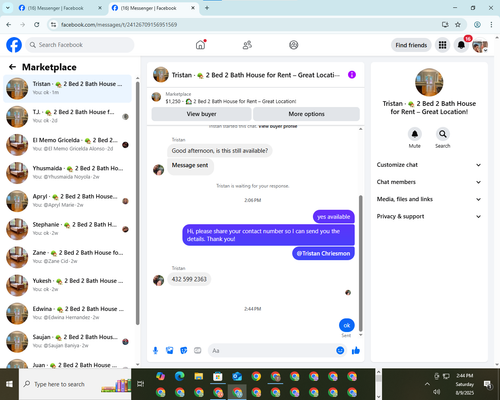Click View buyer button

pyautogui.click(x=201, y=114)
